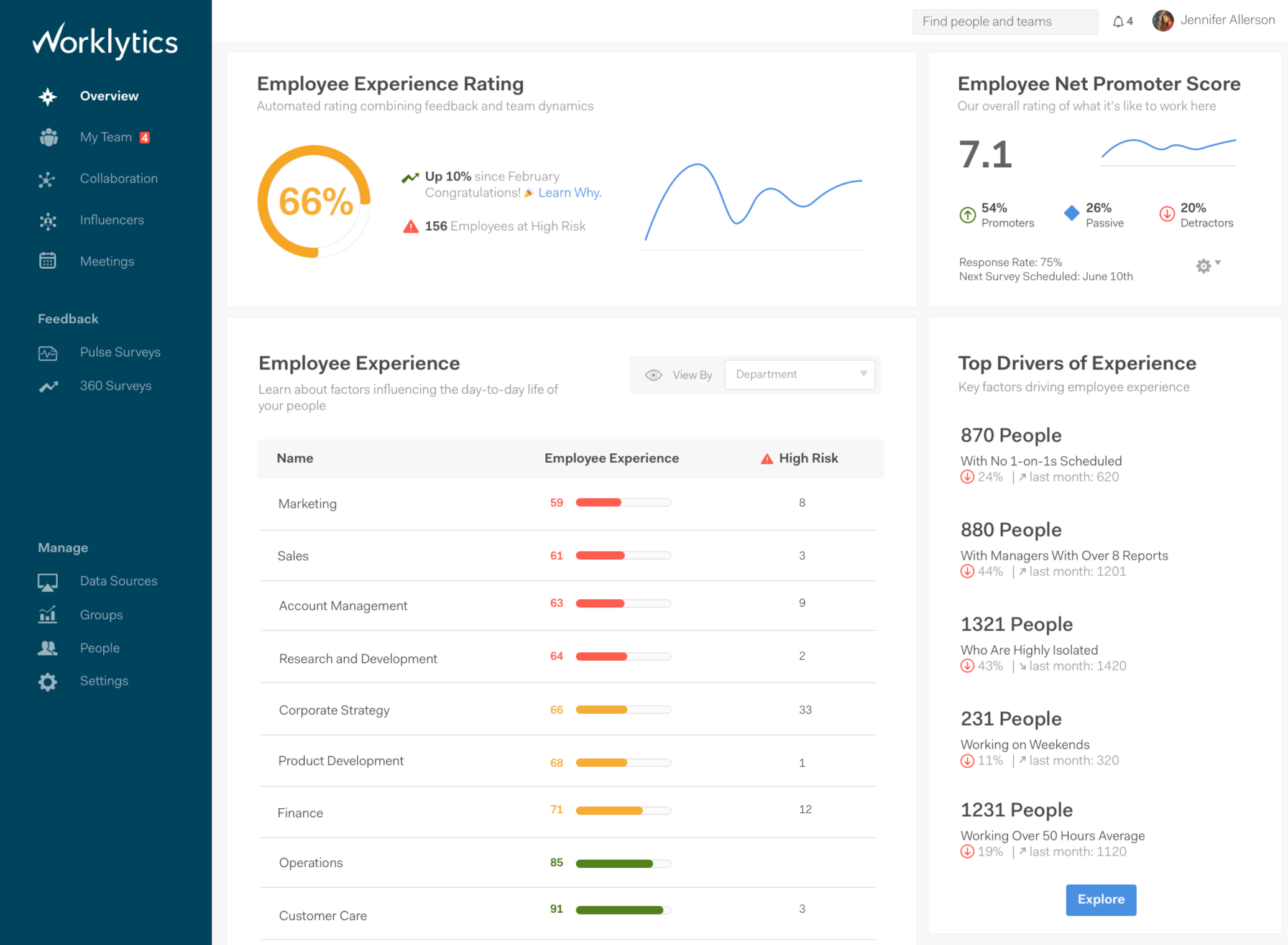Click the Pulse Surveys icon
Image resolution: width=1288 pixels, height=945 pixels.
point(48,353)
